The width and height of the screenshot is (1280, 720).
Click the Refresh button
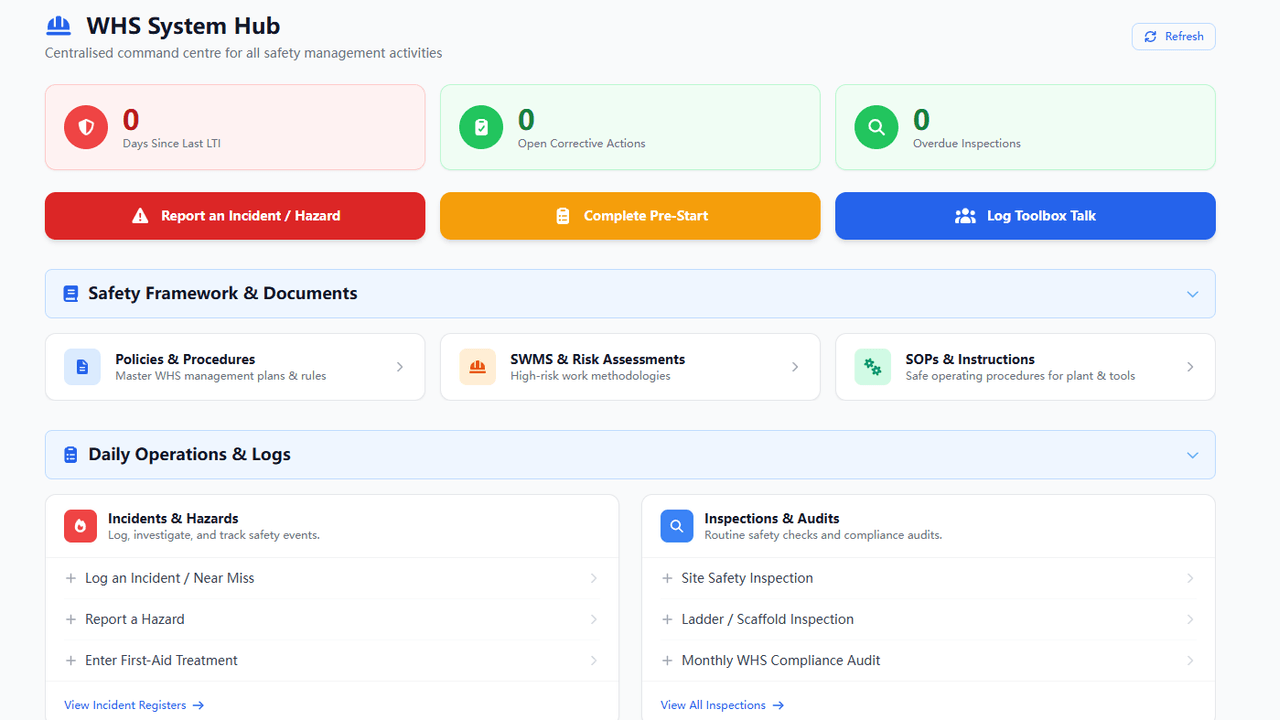tap(1174, 36)
